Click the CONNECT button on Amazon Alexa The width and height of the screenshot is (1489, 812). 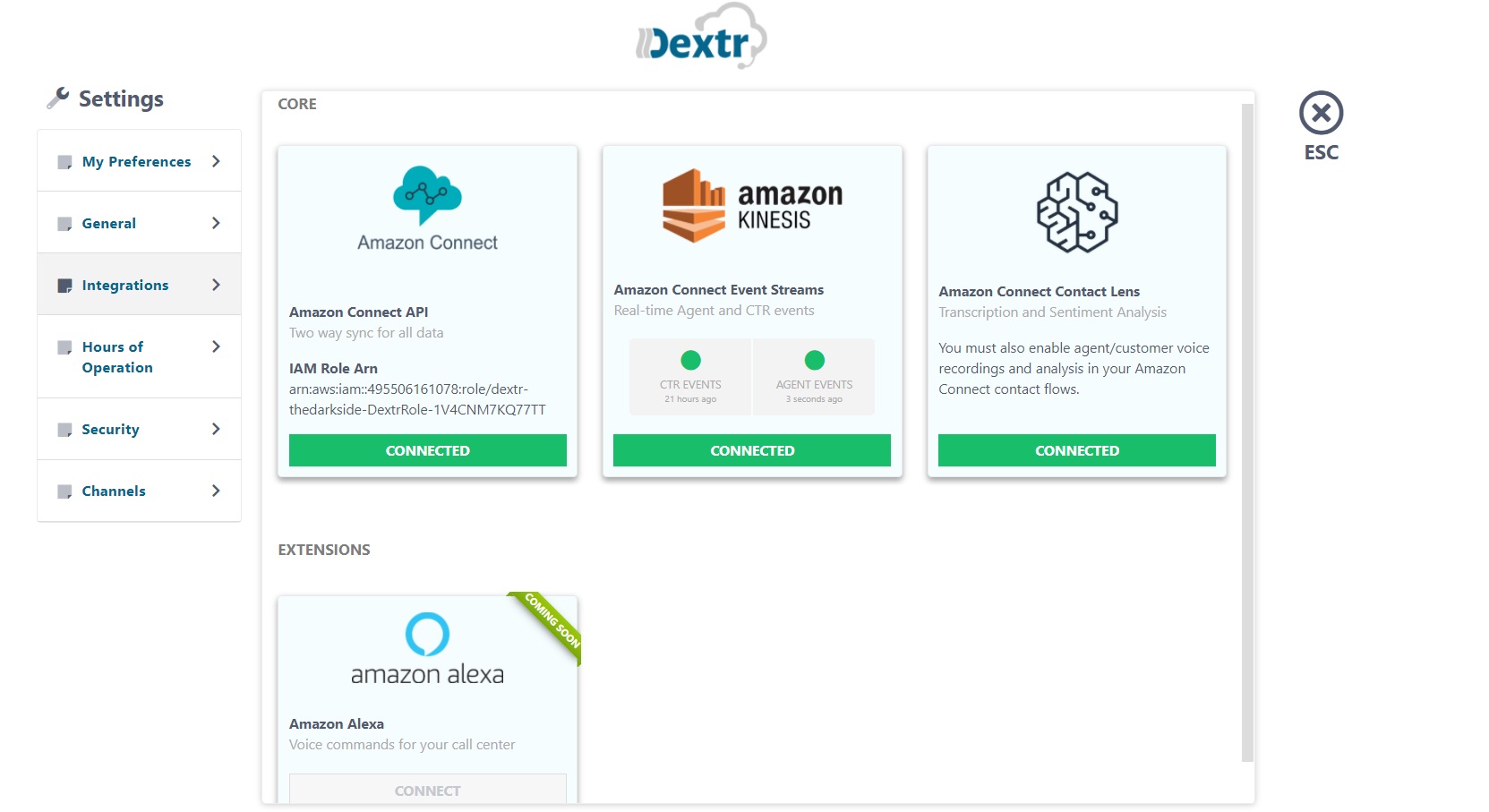(x=428, y=790)
